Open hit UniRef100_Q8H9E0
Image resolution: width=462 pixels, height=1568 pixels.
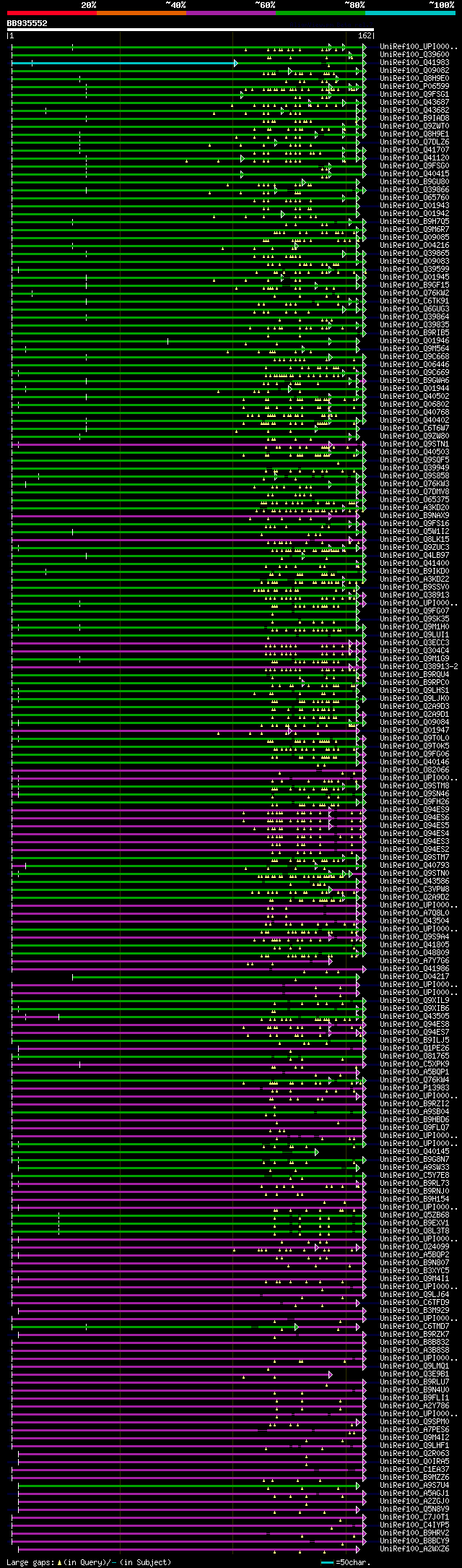[x=414, y=79]
